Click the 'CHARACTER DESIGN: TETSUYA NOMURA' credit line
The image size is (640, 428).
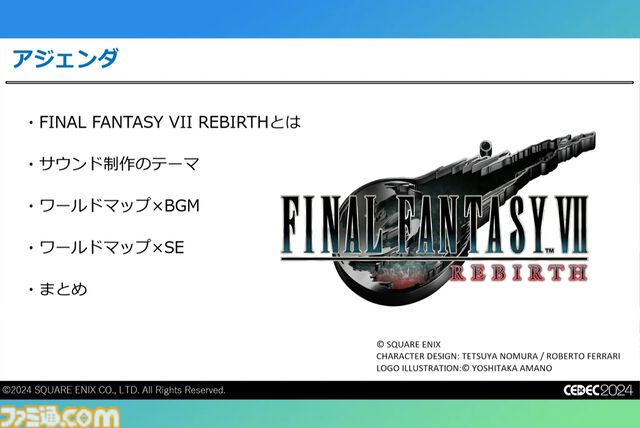pos(498,356)
